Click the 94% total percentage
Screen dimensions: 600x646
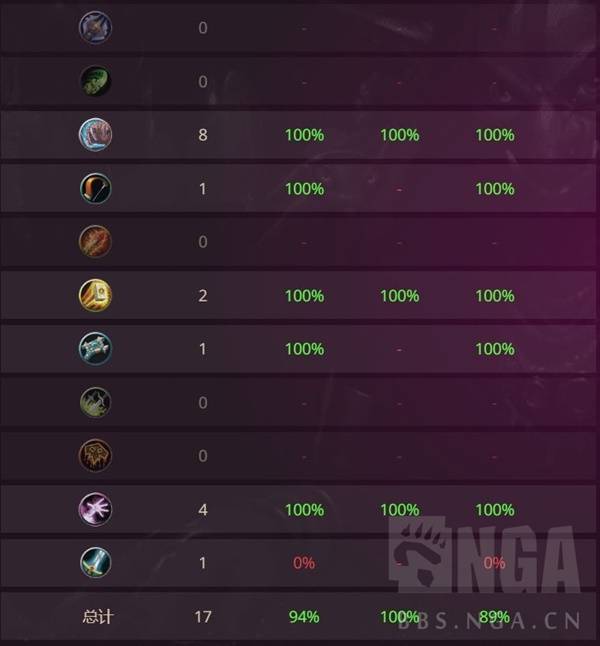304,616
